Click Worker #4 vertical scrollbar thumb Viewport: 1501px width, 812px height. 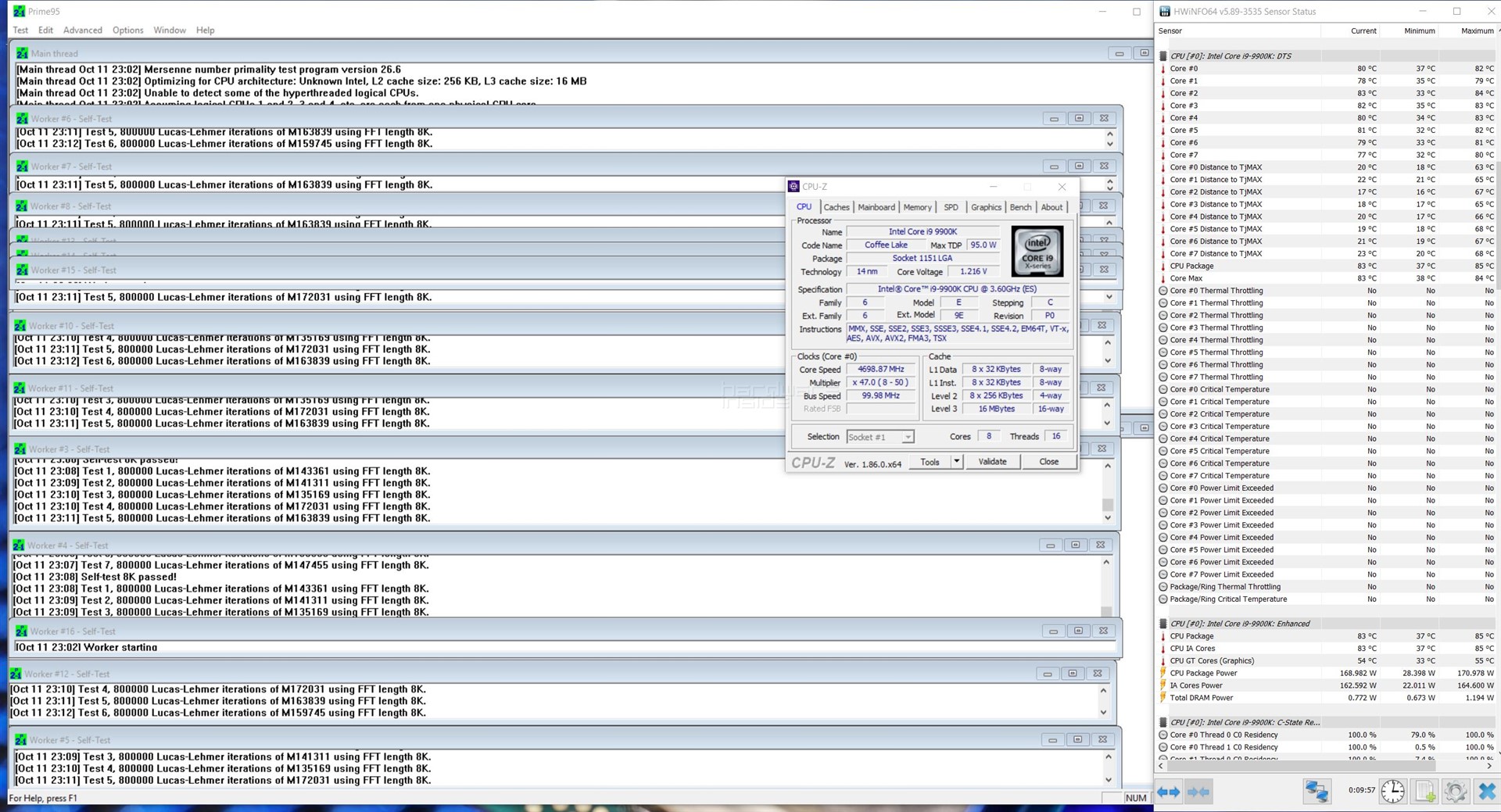pyautogui.click(x=1106, y=611)
